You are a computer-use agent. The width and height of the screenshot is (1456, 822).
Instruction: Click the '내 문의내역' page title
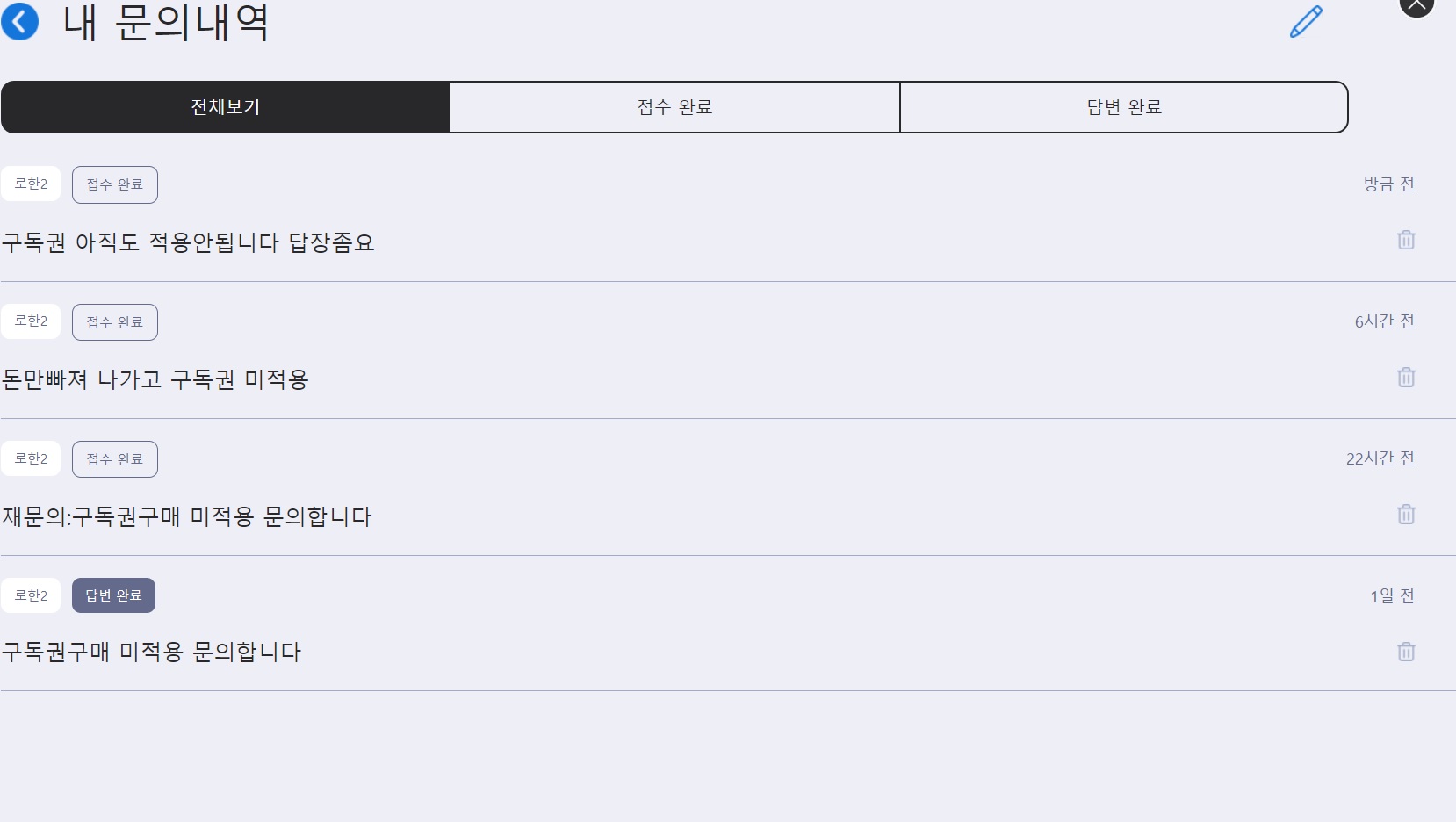coord(166,23)
